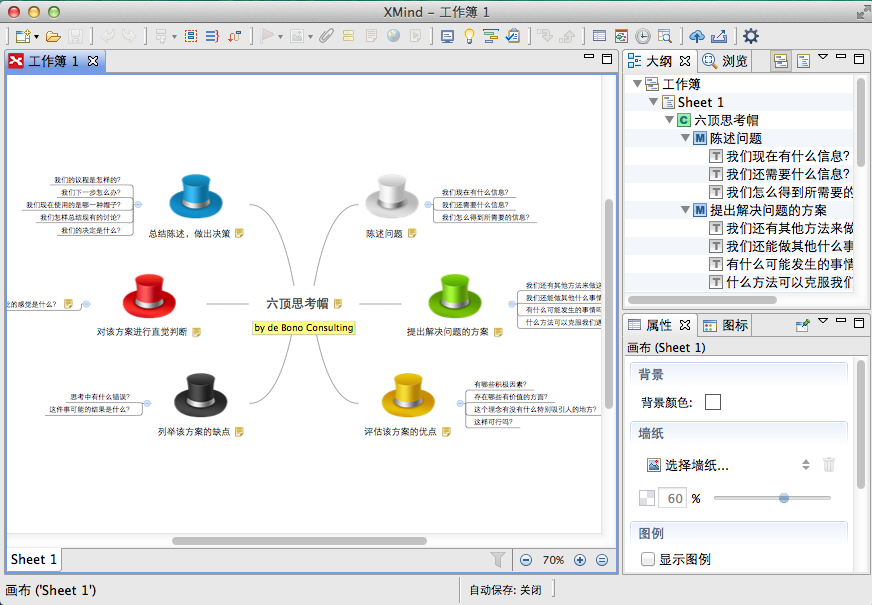The width and height of the screenshot is (872, 605).
Task: Create a relationship between topics
Action: tap(233, 35)
